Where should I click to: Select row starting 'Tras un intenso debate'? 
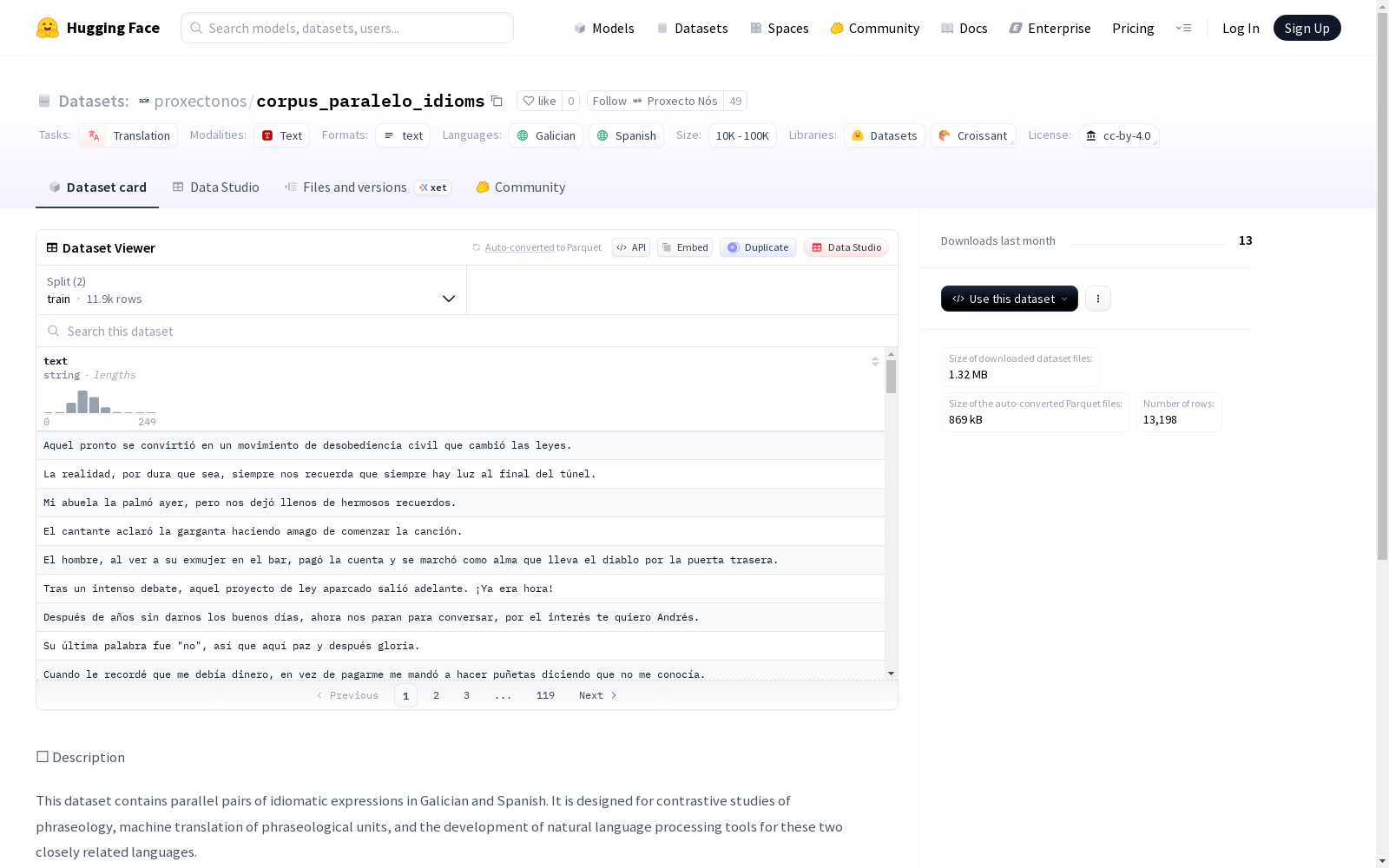(x=460, y=589)
